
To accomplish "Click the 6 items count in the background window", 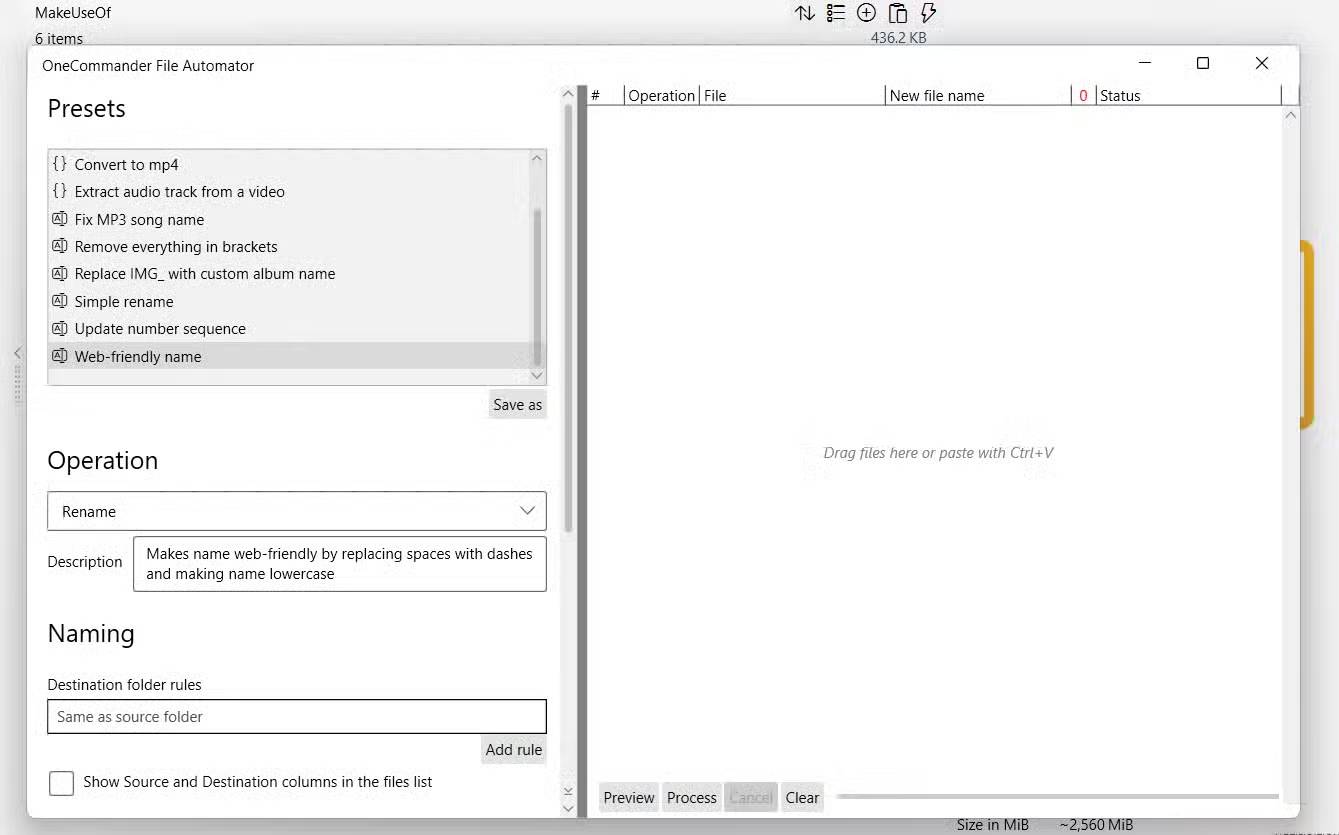I will point(59,38).
